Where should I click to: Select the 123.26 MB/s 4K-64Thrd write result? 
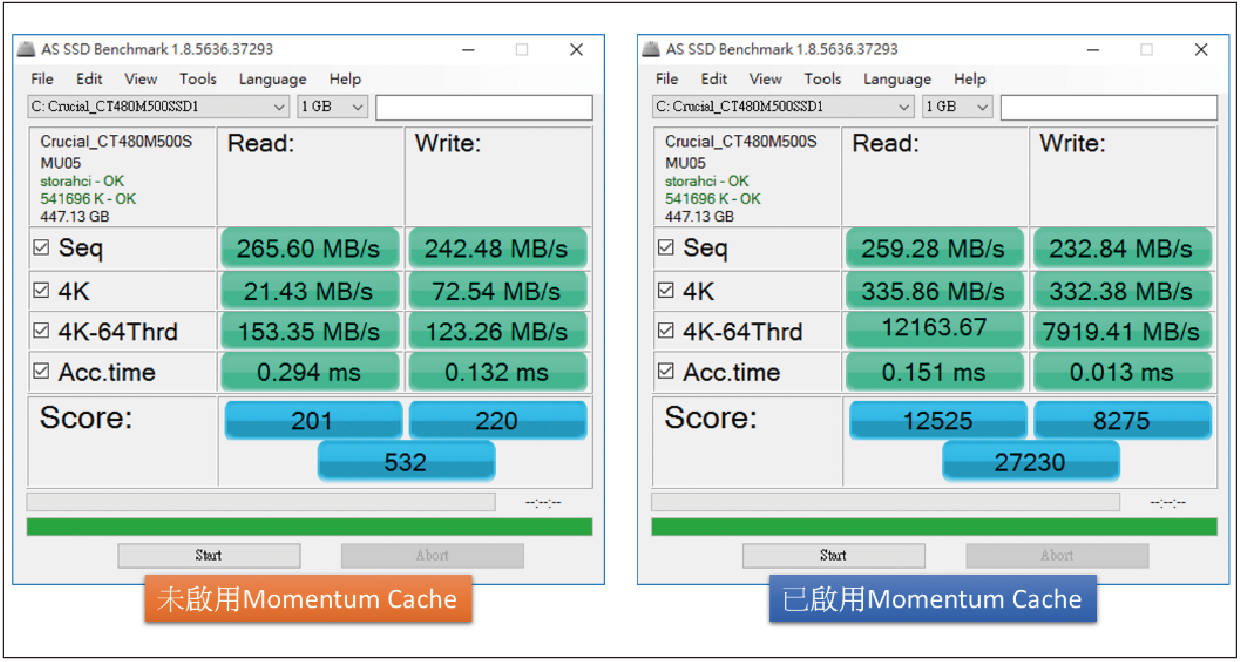[x=497, y=331]
